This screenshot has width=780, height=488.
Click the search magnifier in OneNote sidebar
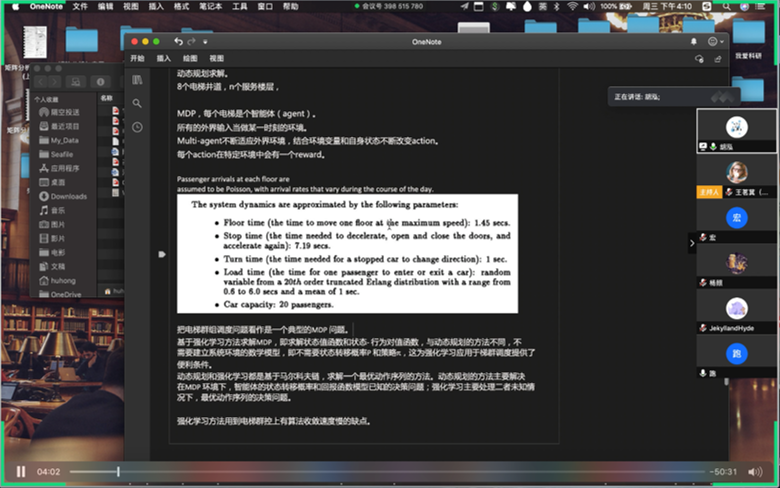(x=136, y=103)
